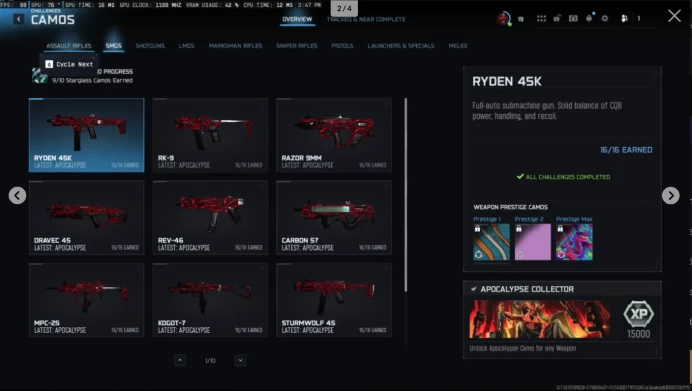Switch to Assault Rifles tab

(69, 46)
